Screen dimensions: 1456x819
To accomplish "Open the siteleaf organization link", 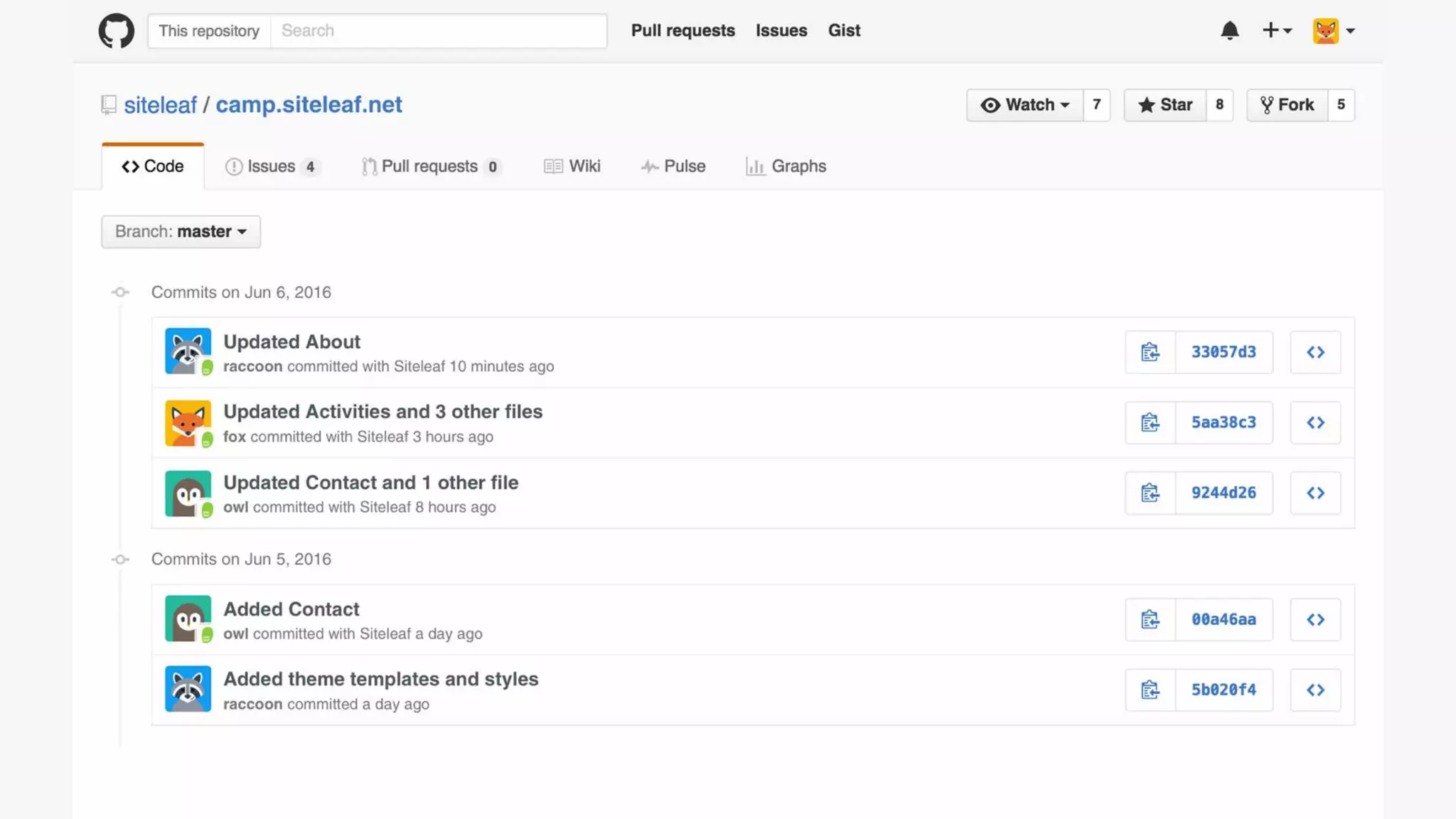I will tap(160, 105).
